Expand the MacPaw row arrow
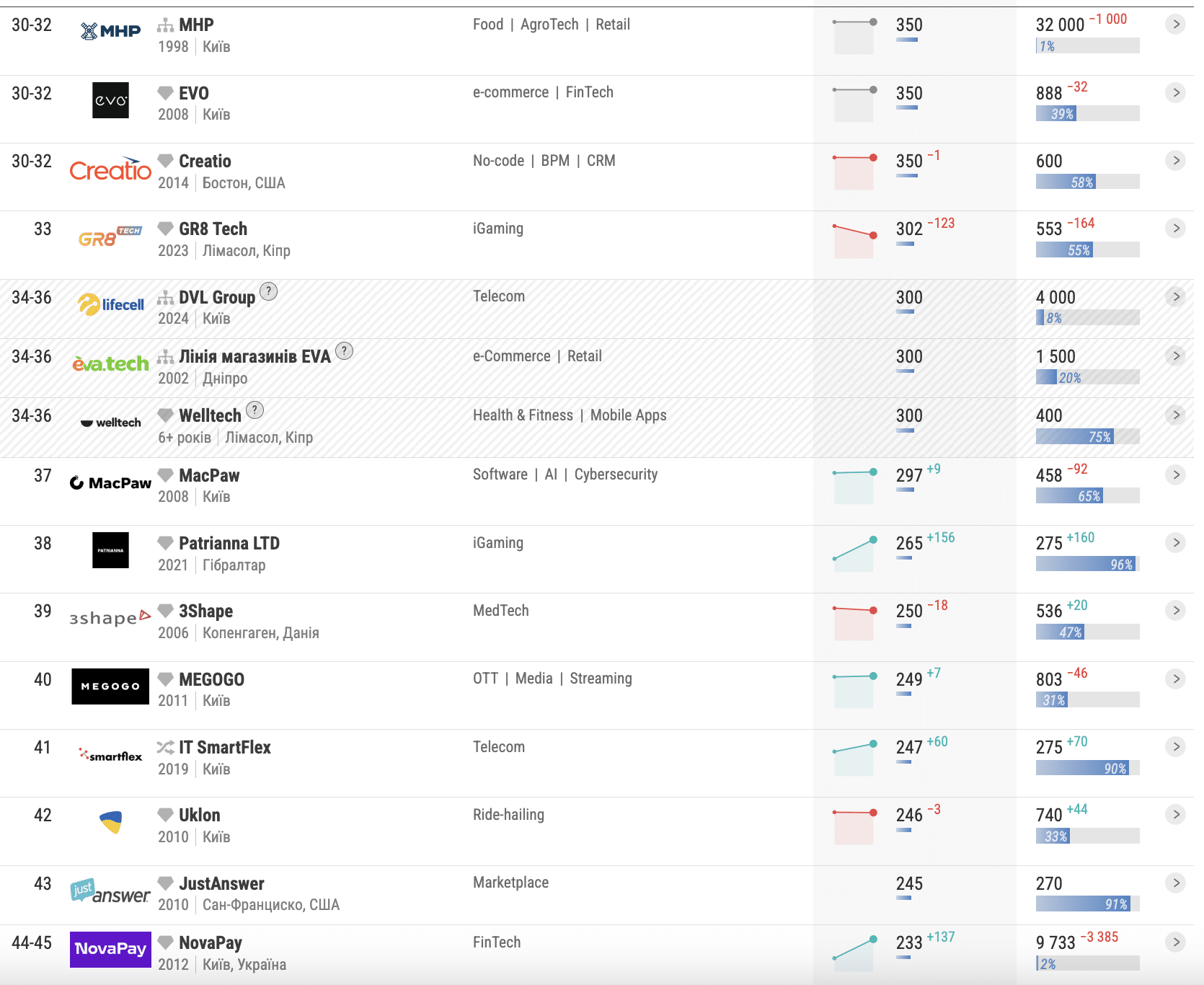The image size is (1204, 985). 1175,474
